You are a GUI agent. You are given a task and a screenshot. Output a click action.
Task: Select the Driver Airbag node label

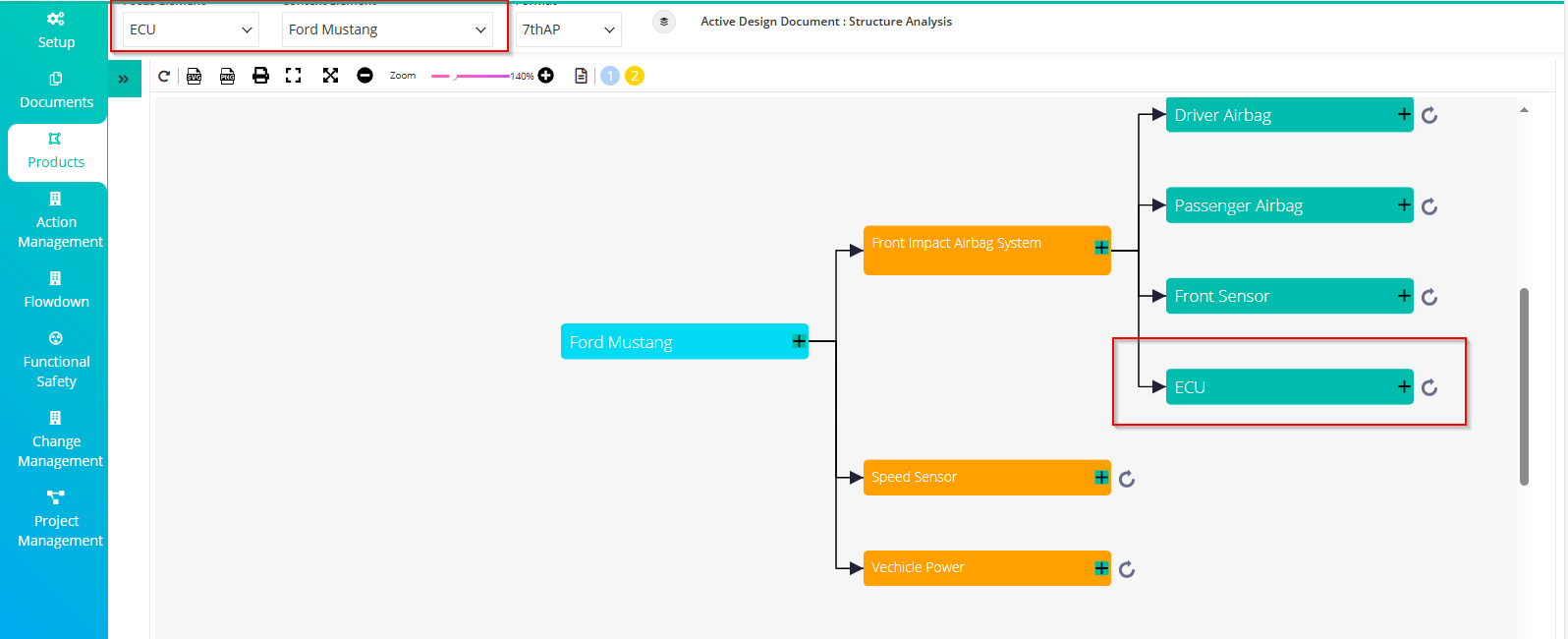coord(1222,115)
